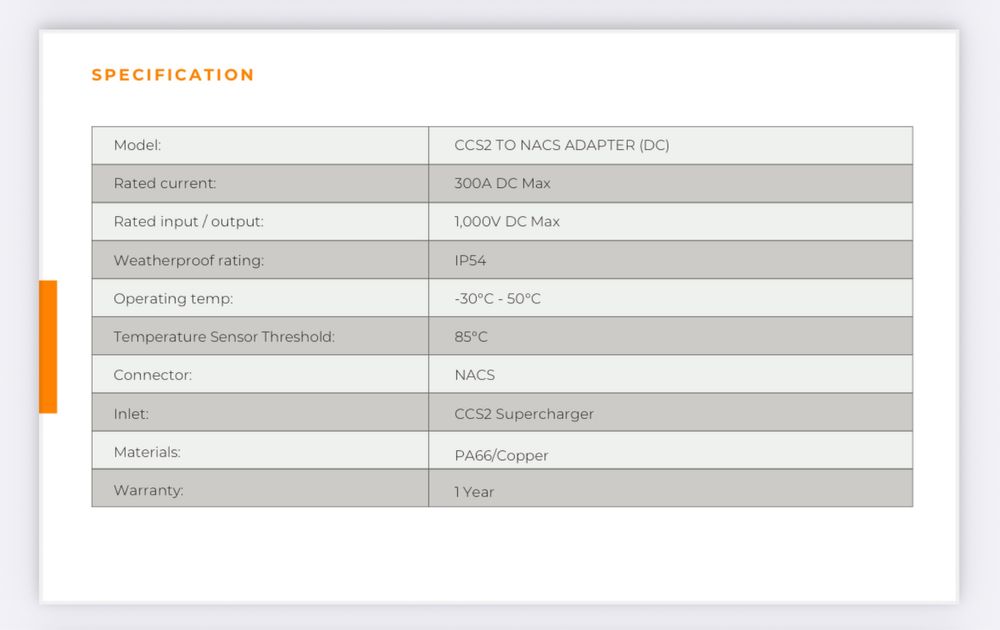
Task: Click the "IP54" rating value
Action: tap(470, 260)
